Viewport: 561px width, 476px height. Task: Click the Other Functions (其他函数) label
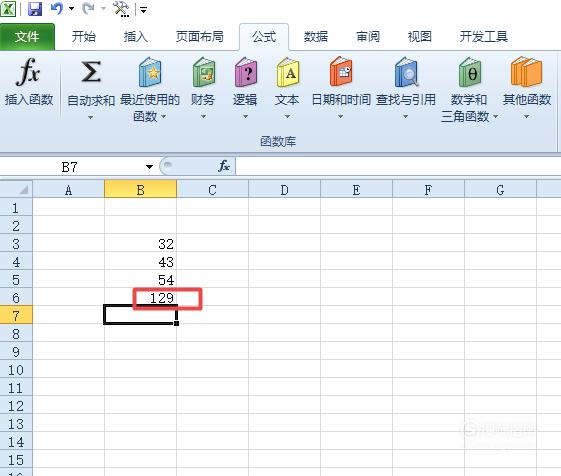[x=527, y=99]
